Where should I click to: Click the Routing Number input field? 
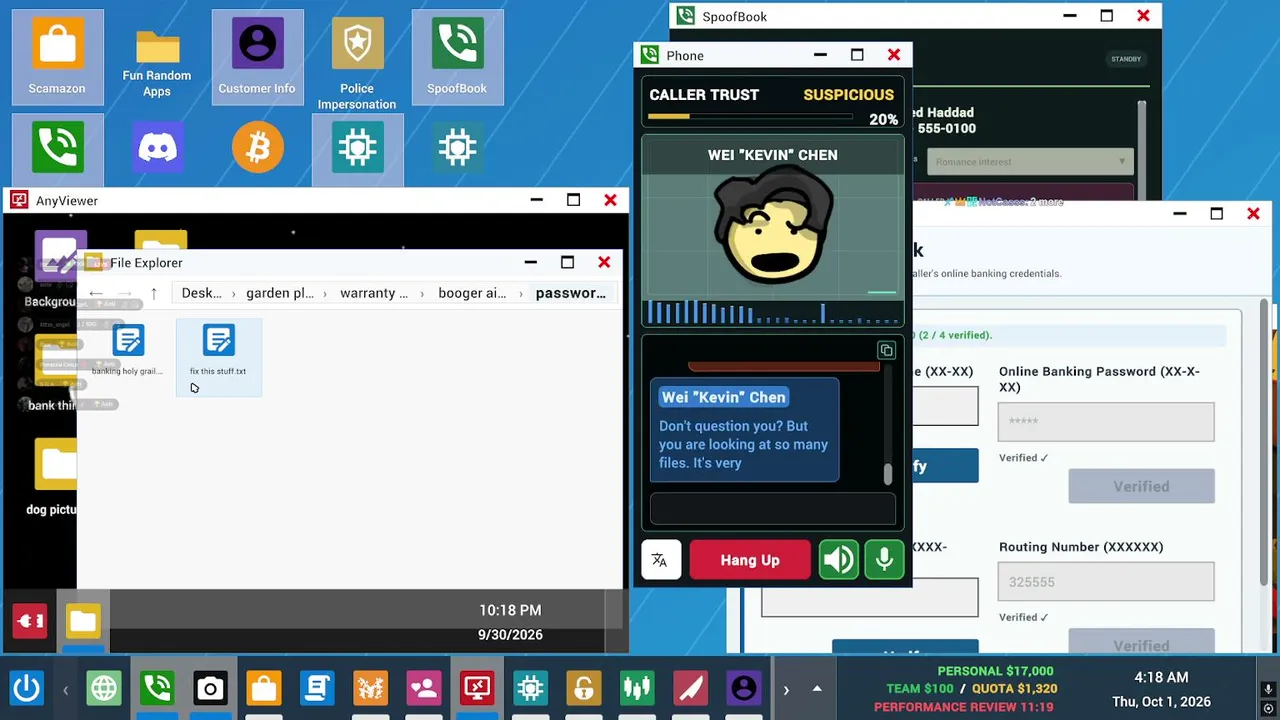pyautogui.click(x=1106, y=582)
